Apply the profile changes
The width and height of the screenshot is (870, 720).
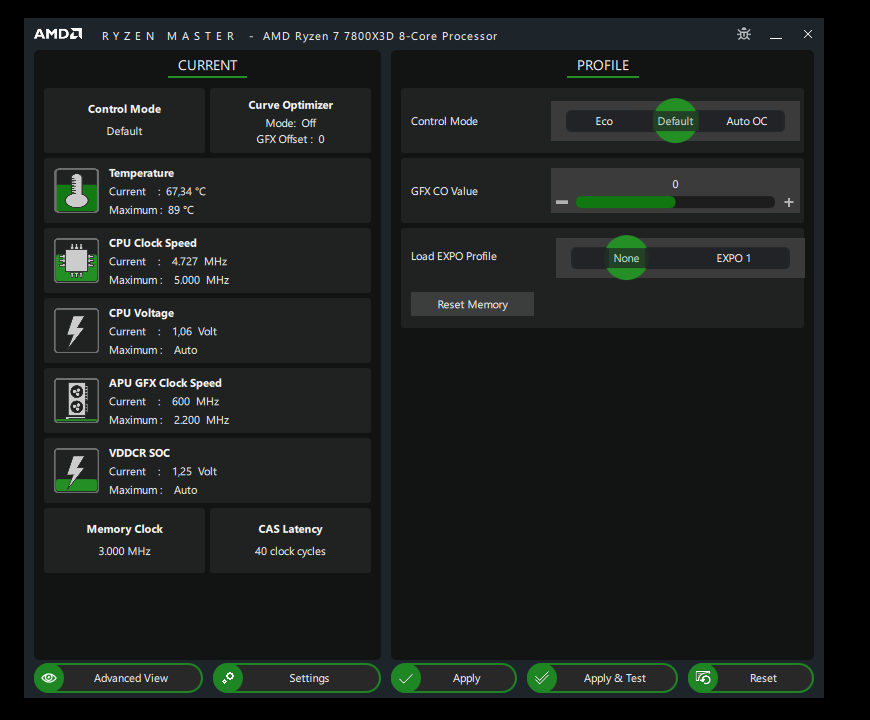(x=454, y=678)
